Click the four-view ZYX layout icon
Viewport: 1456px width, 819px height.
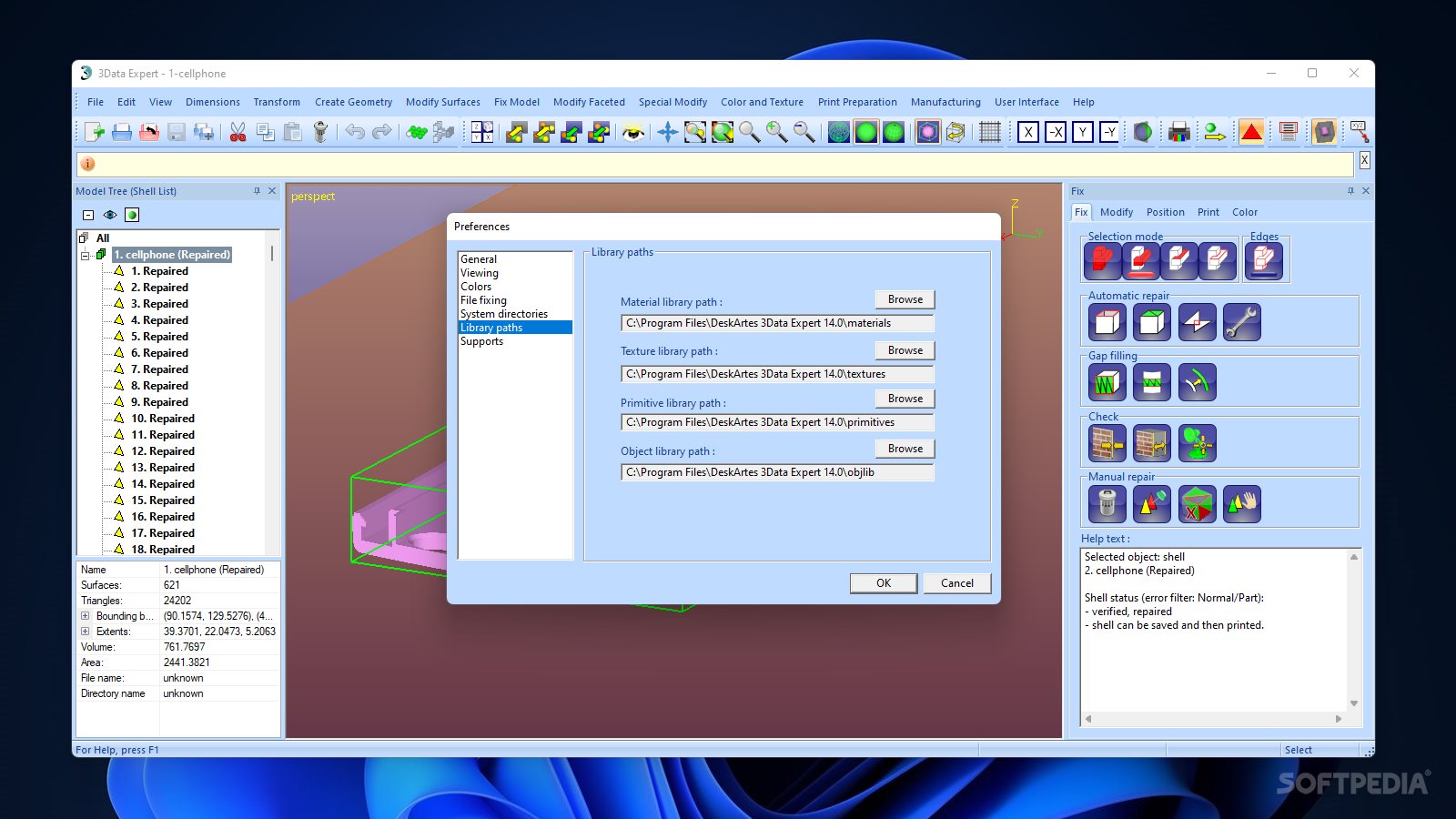(482, 132)
